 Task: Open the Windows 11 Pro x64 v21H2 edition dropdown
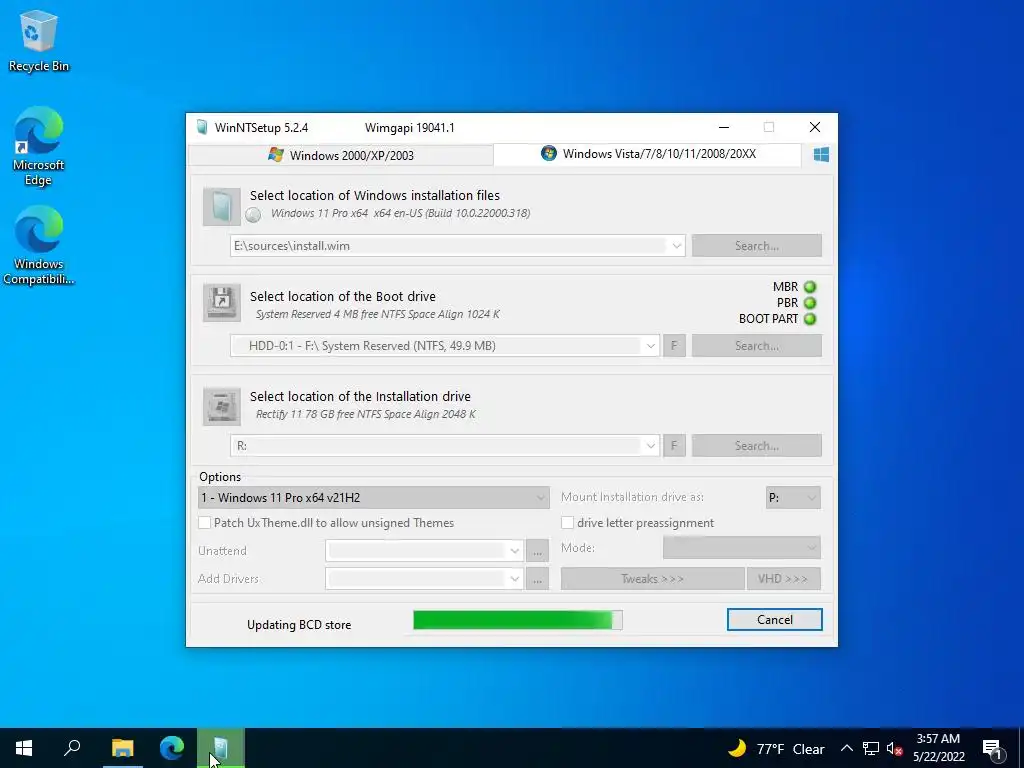373,498
